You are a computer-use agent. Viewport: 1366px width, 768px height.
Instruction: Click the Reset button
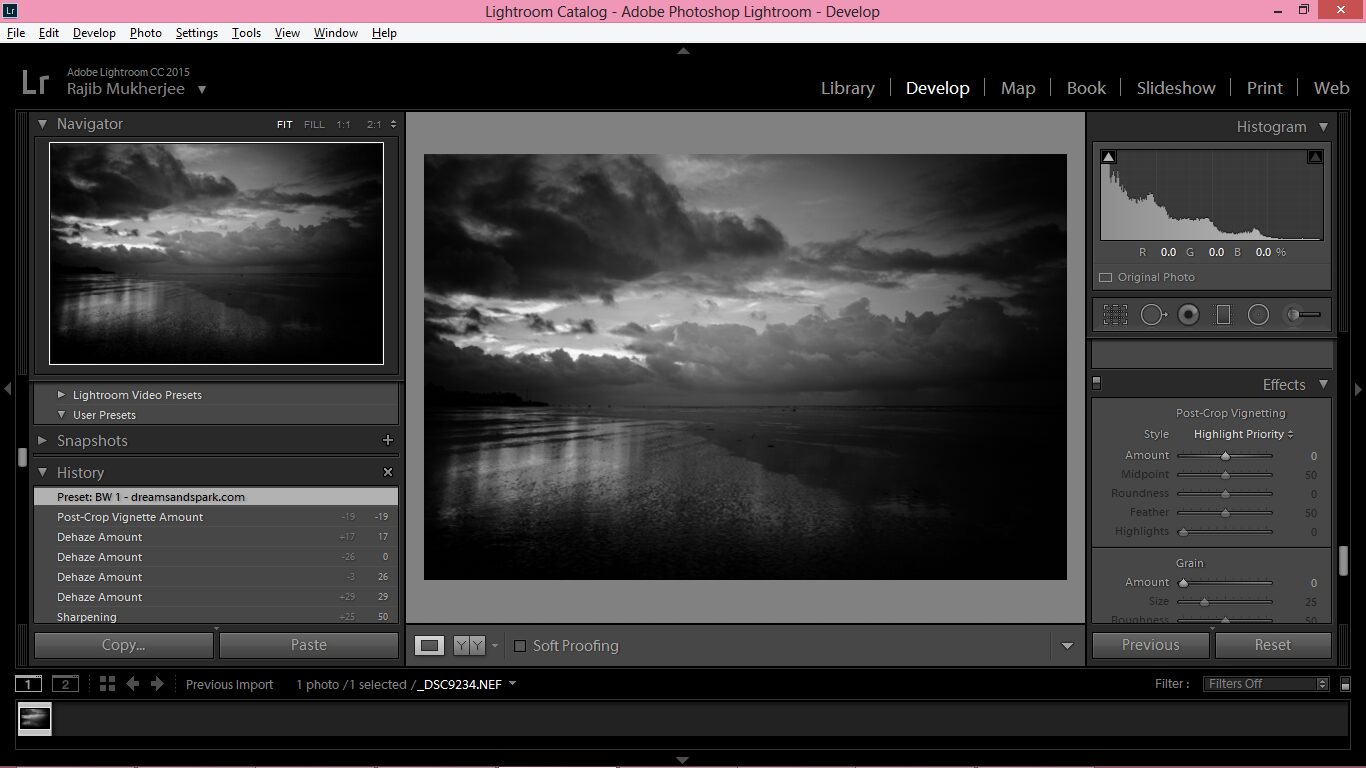coord(1273,645)
